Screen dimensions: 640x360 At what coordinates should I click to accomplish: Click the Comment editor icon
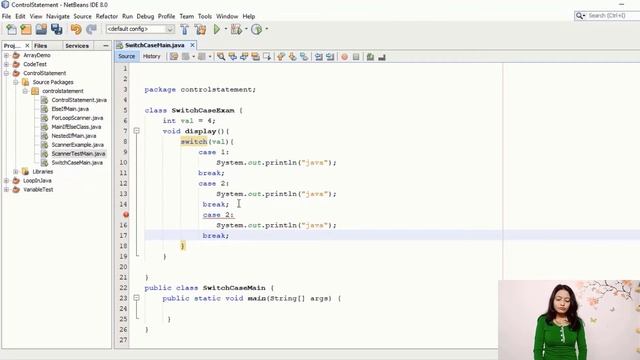click(x=370, y=57)
